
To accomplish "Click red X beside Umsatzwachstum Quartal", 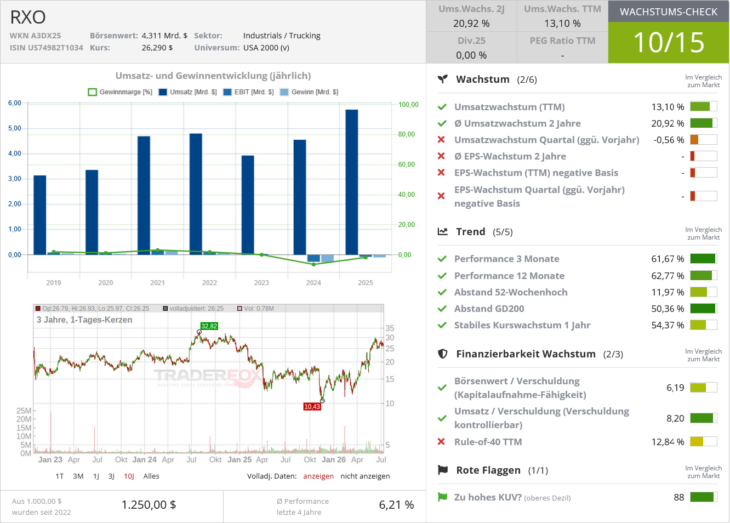I will click(x=441, y=140).
